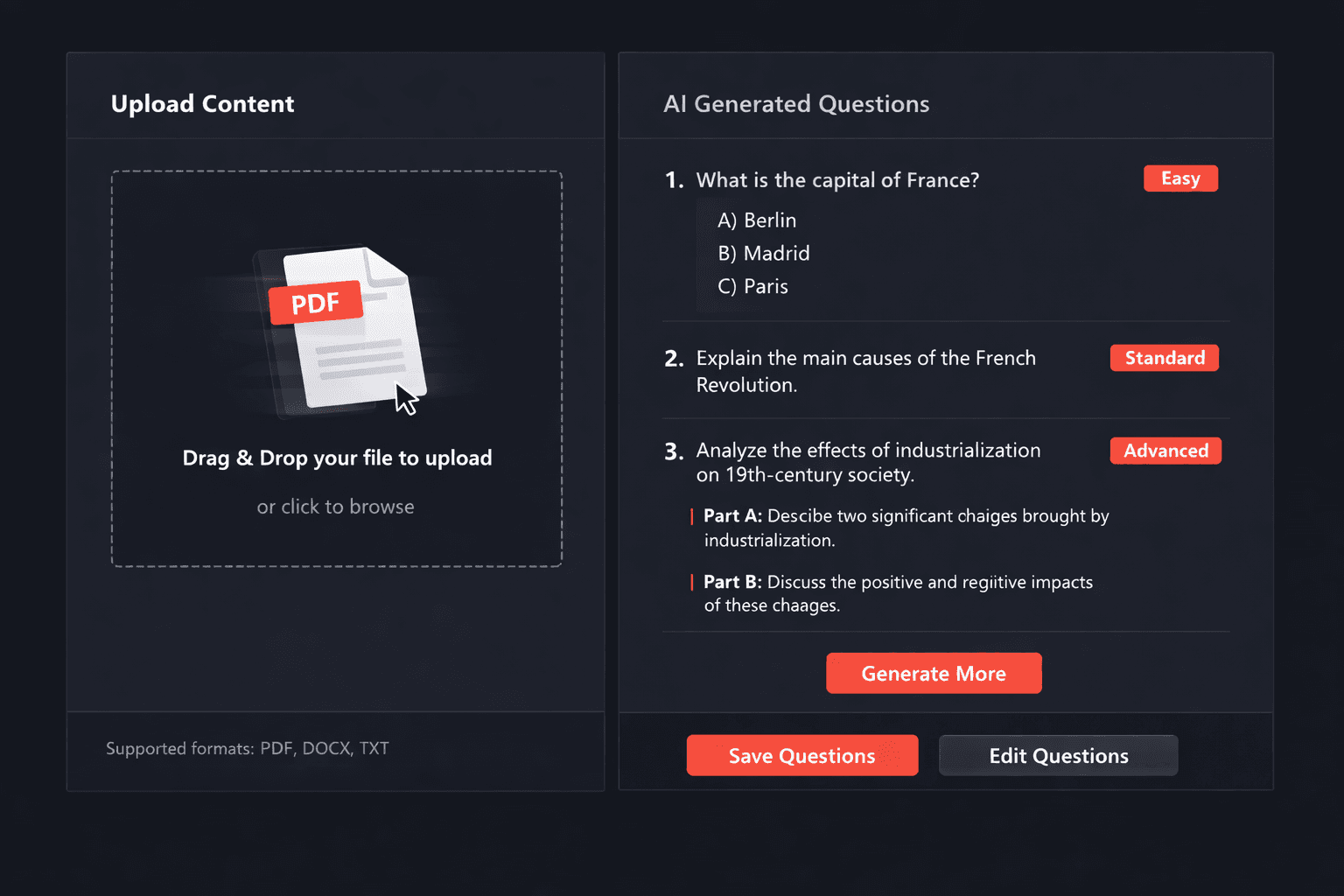
Task: Select answer option C) Paris
Action: [x=752, y=286]
